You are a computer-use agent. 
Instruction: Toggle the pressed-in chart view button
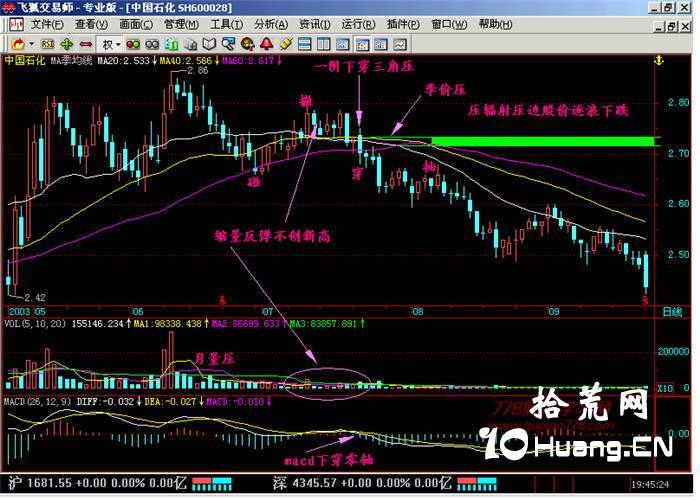tap(362, 44)
